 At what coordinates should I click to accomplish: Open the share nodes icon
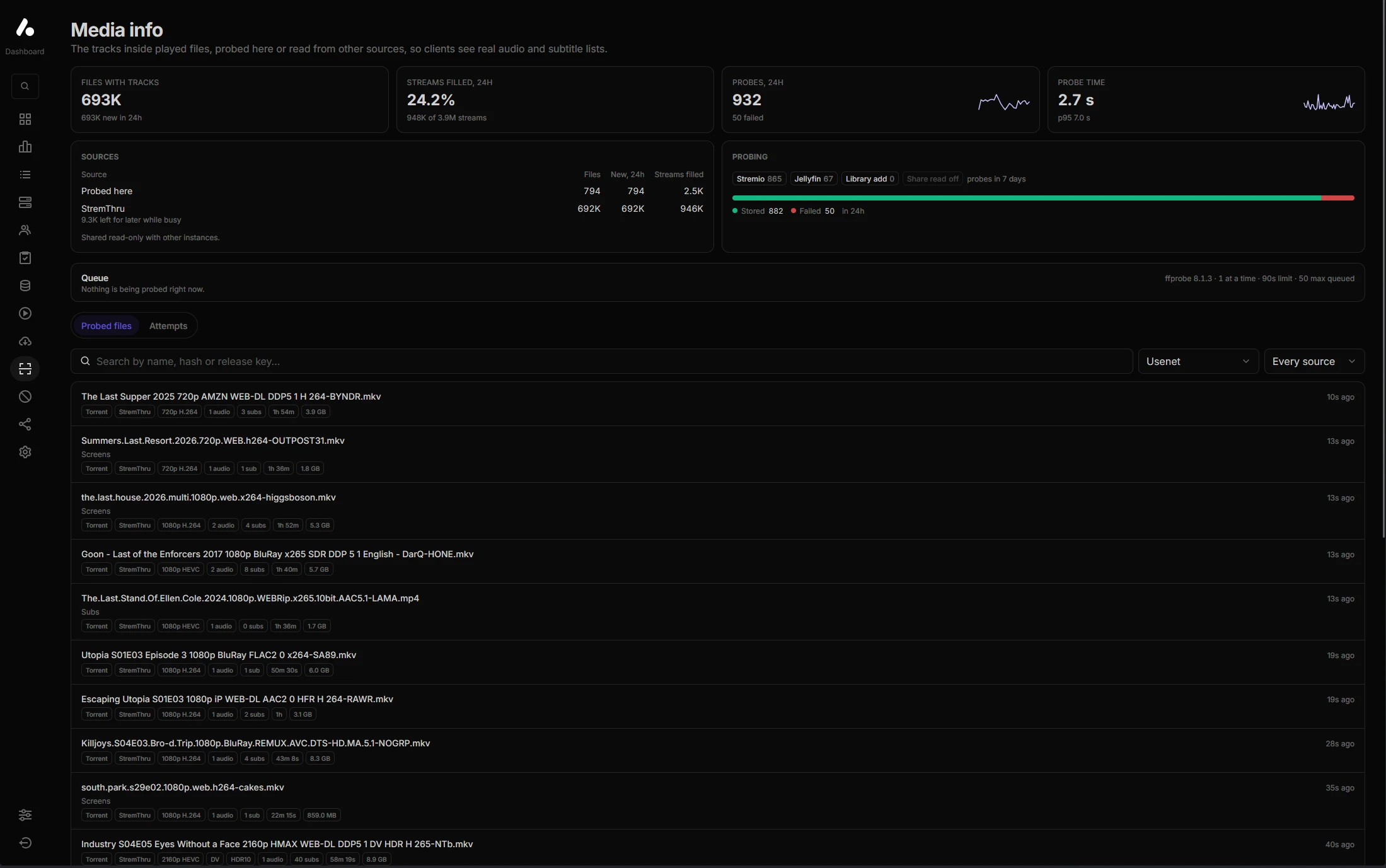pos(25,424)
